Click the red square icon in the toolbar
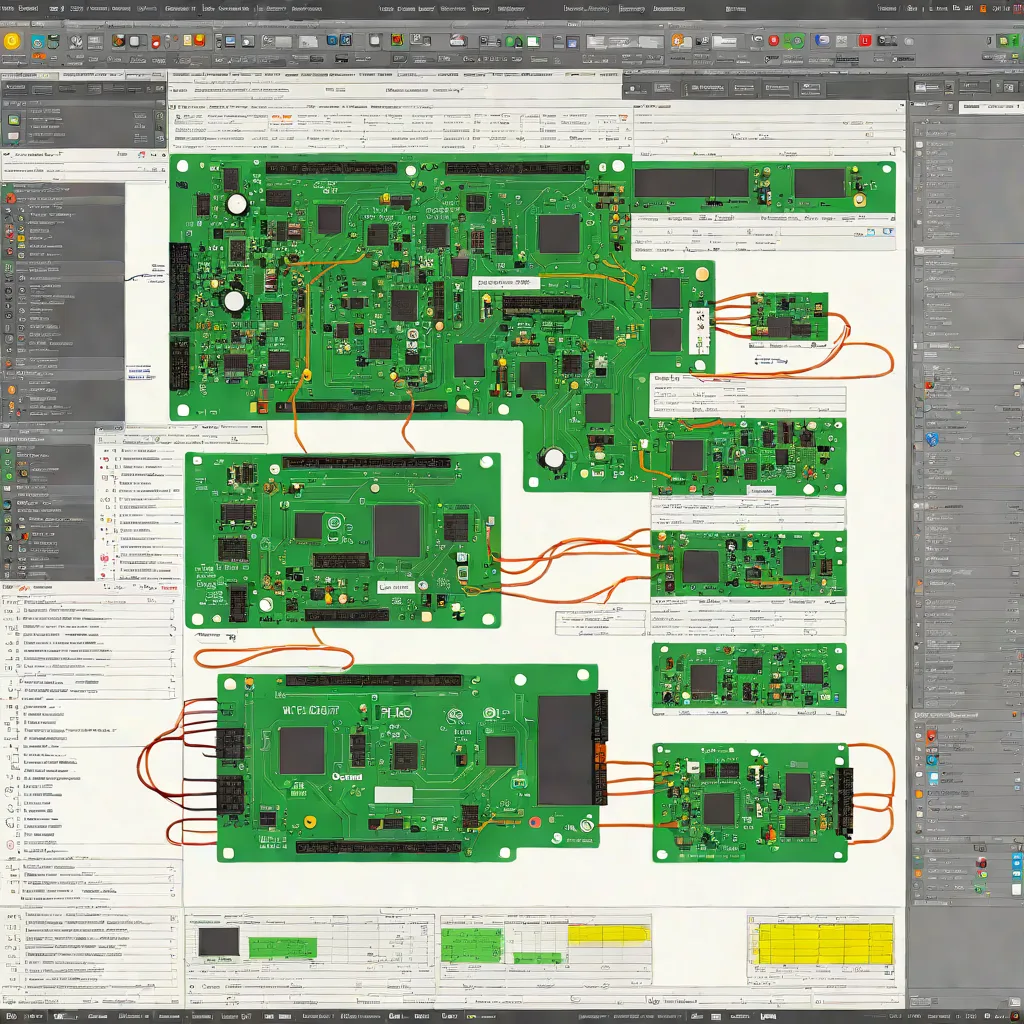Image resolution: width=1024 pixels, height=1024 pixels. tap(865, 40)
